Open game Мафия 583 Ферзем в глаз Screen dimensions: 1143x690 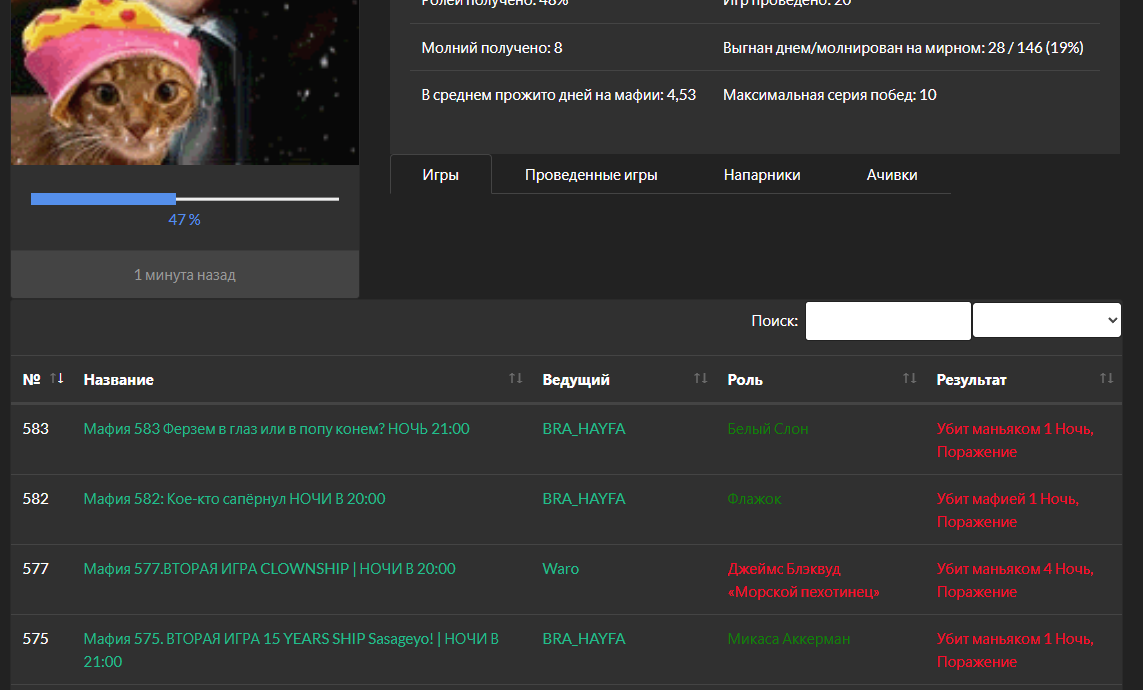pos(276,429)
